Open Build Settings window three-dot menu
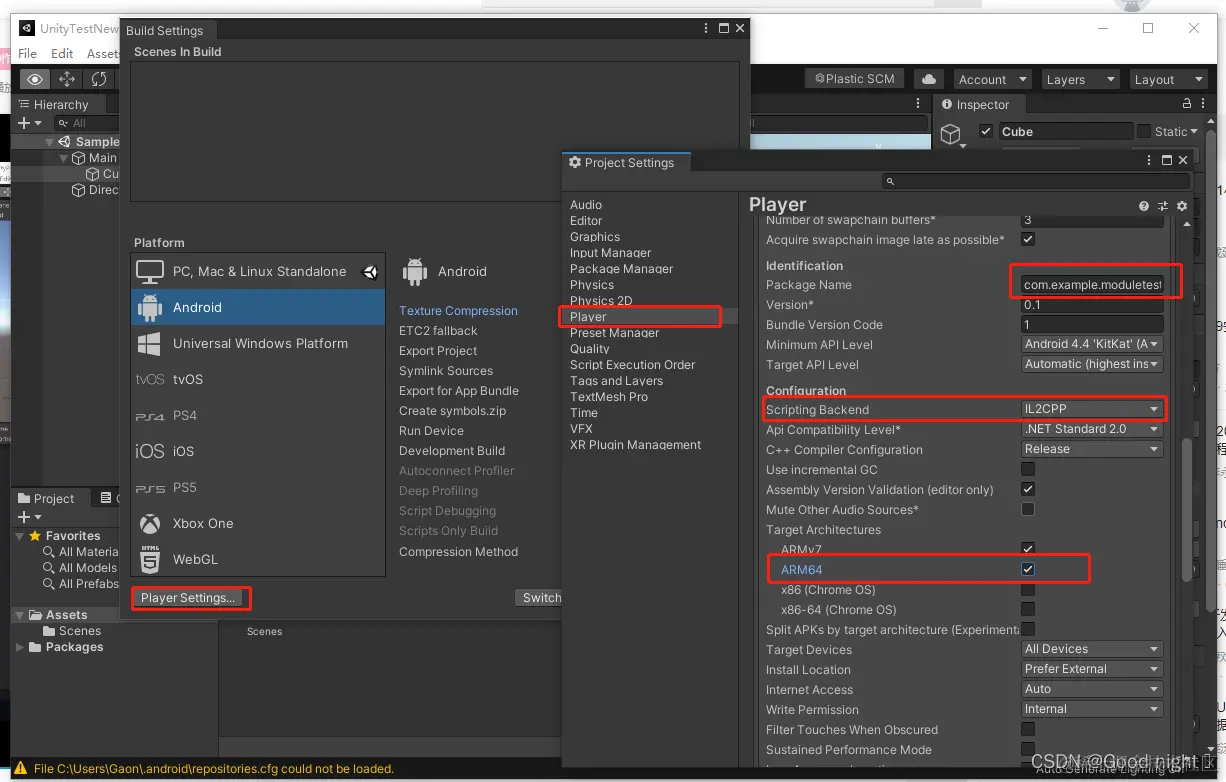 (707, 29)
